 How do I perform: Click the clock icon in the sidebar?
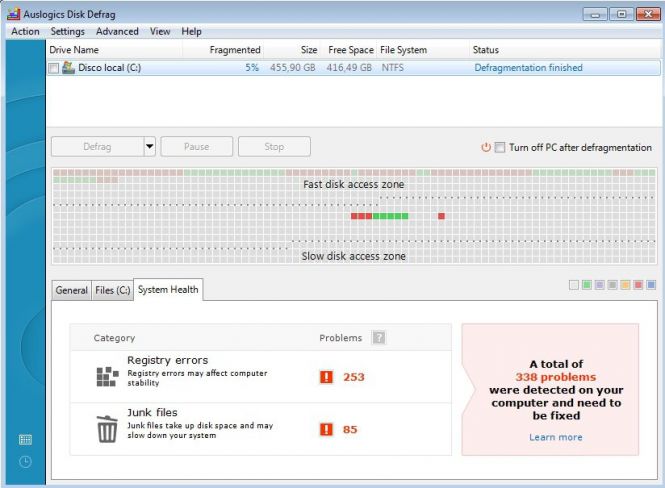point(25,462)
